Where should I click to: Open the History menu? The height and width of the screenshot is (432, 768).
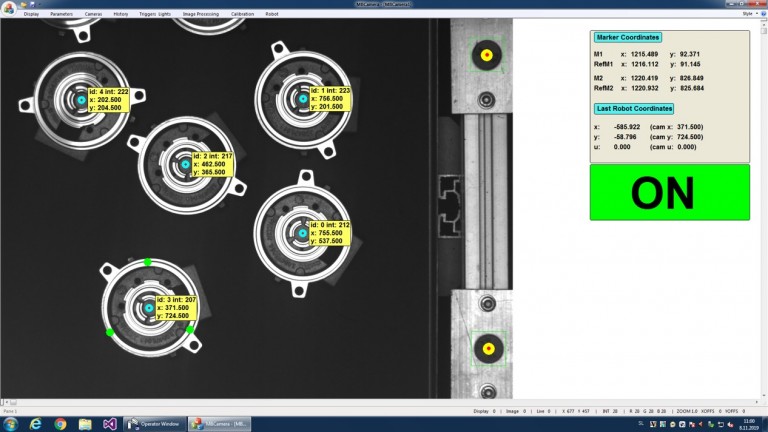coord(120,14)
